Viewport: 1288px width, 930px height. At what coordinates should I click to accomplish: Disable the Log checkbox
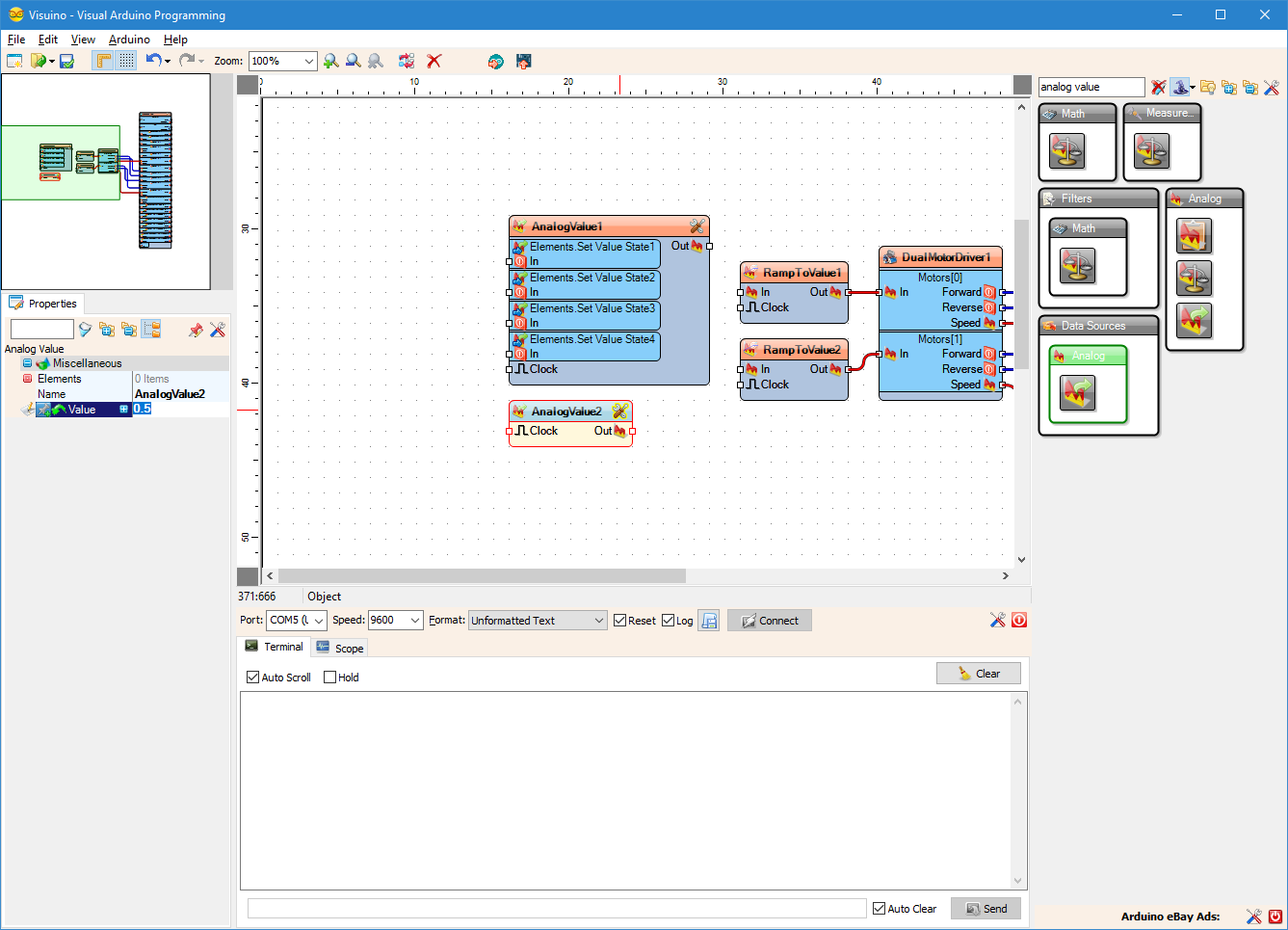point(667,621)
